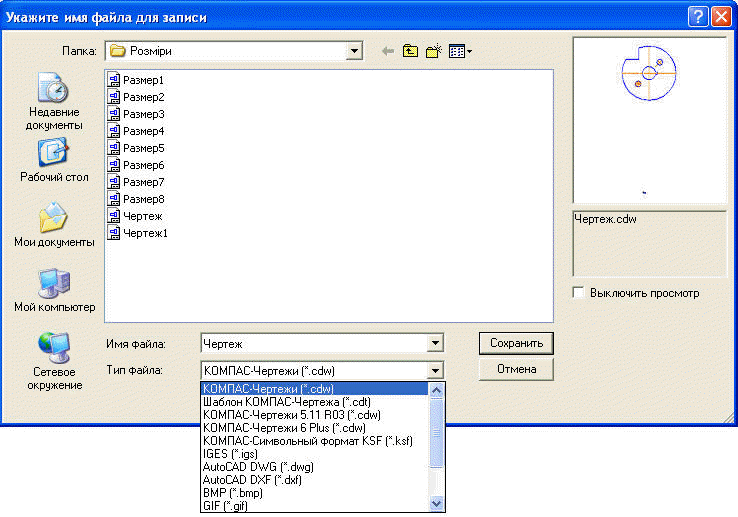Choose IGES (*.igs) file type
The width and height of the screenshot is (738, 517).
(315, 454)
